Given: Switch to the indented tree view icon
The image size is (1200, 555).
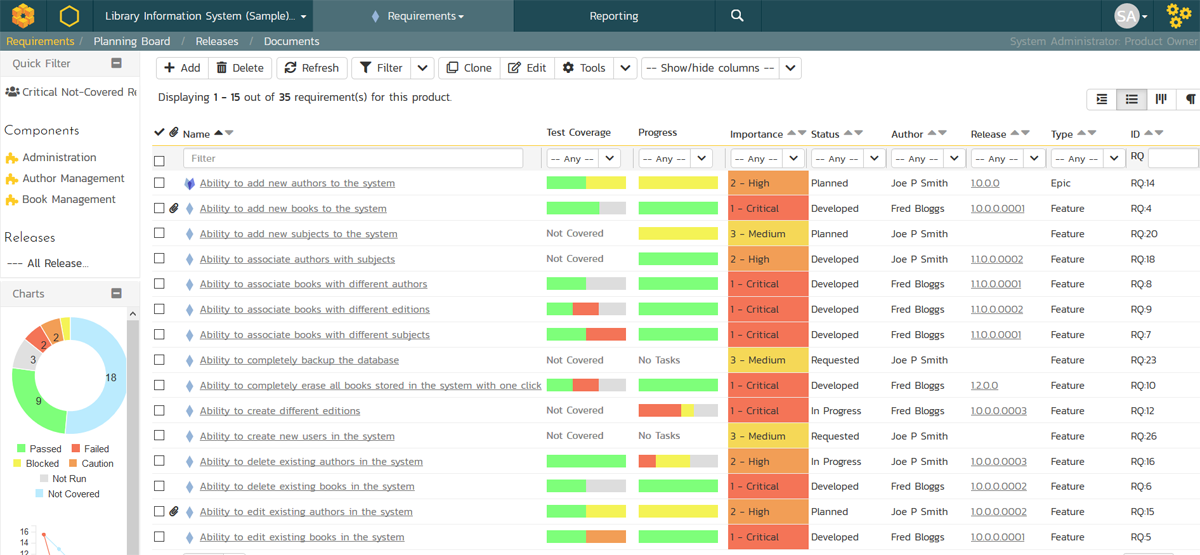Looking at the screenshot, I should click(1102, 99).
